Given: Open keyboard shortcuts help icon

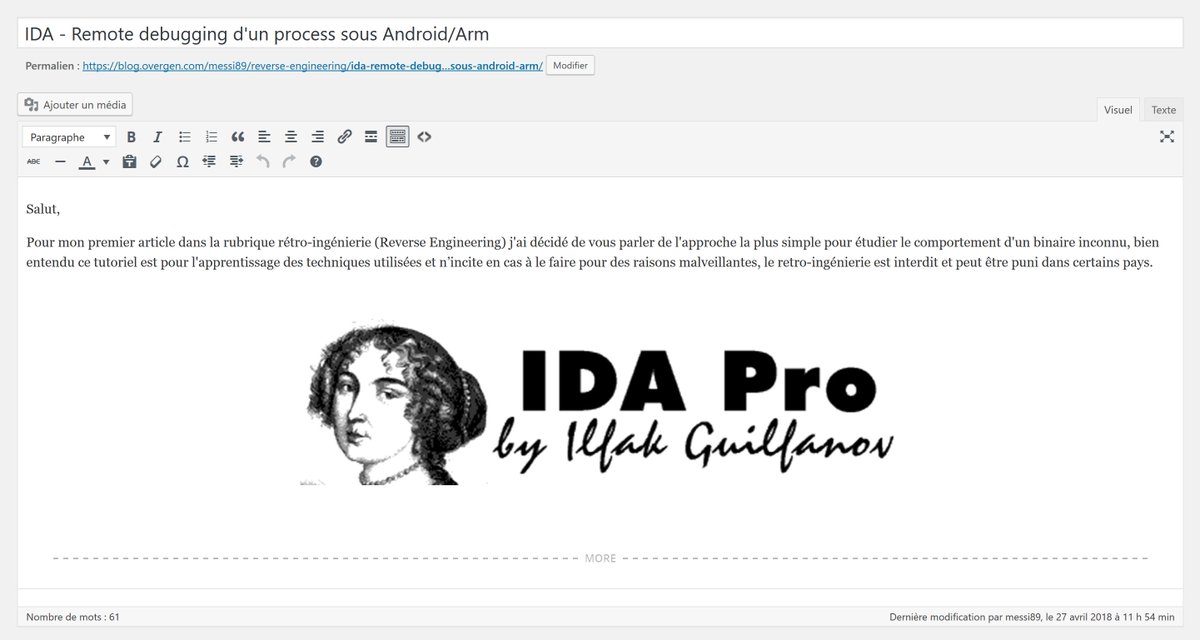Looking at the screenshot, I should pyautogui.click(x=316, y=161).
